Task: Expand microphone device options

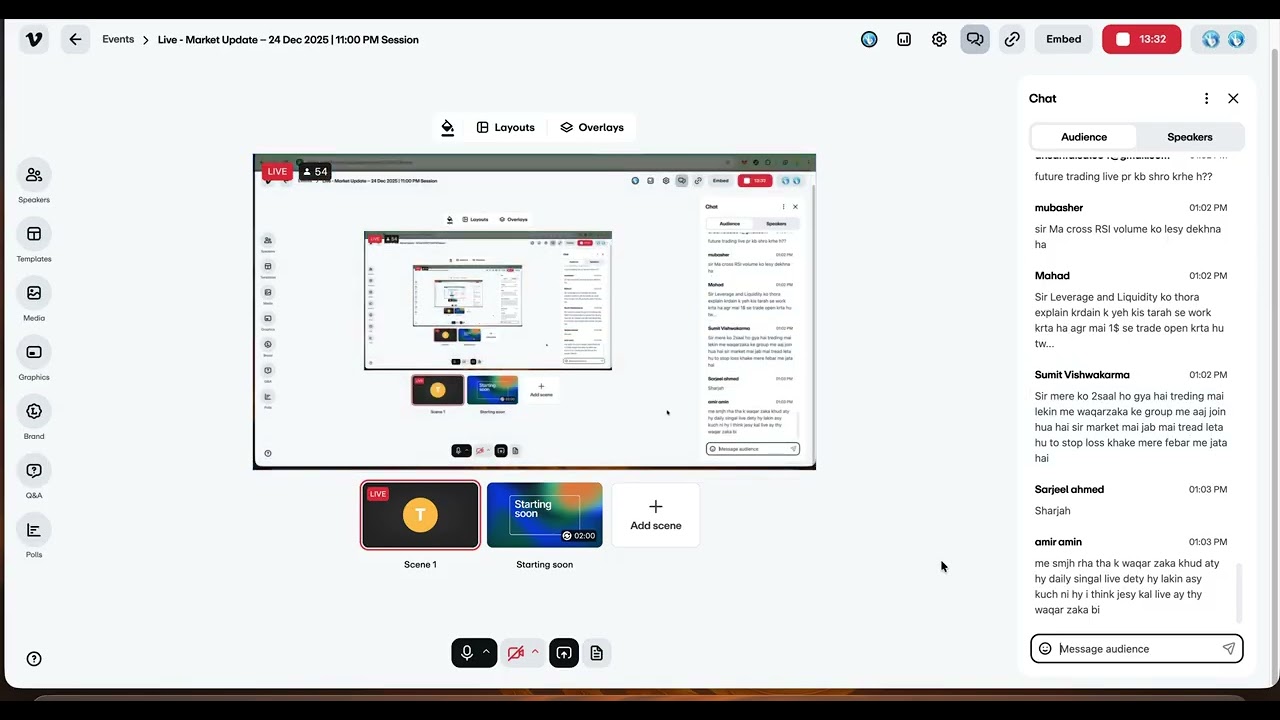Action: coord(487,652)
